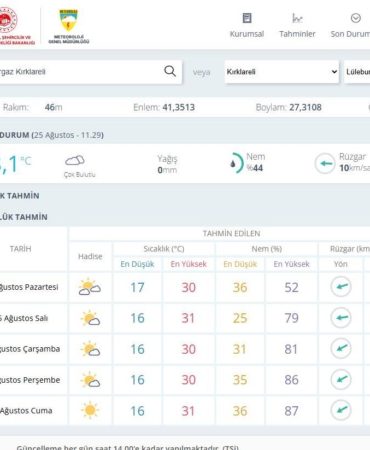Click the Hadise column header
This screenshot has width=370, height=450.
(x=90, y=256)
